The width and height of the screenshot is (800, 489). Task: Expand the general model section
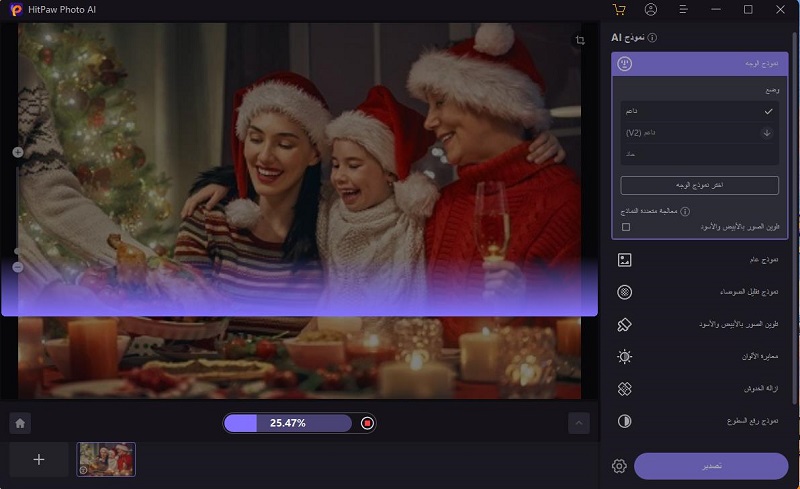coord(699,260)
